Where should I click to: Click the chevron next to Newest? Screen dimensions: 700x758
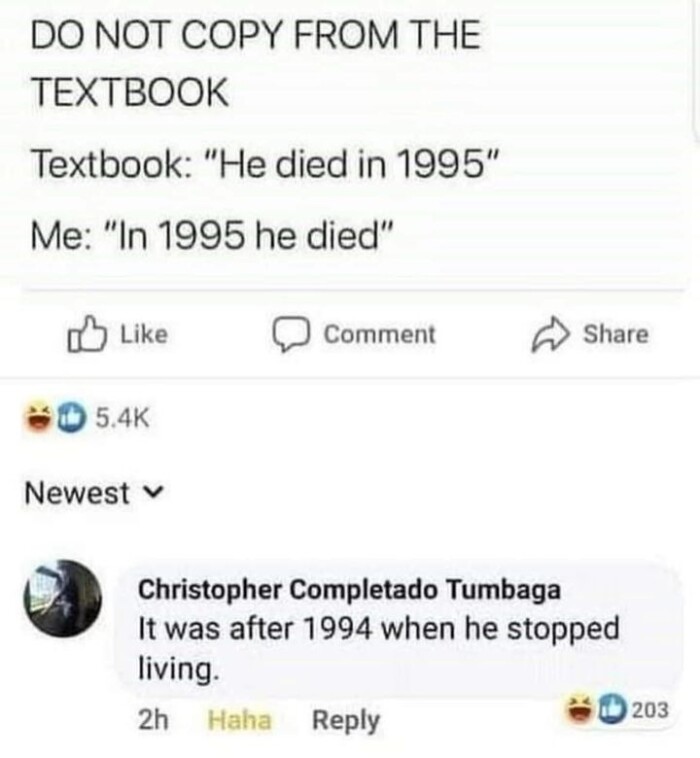155,494
